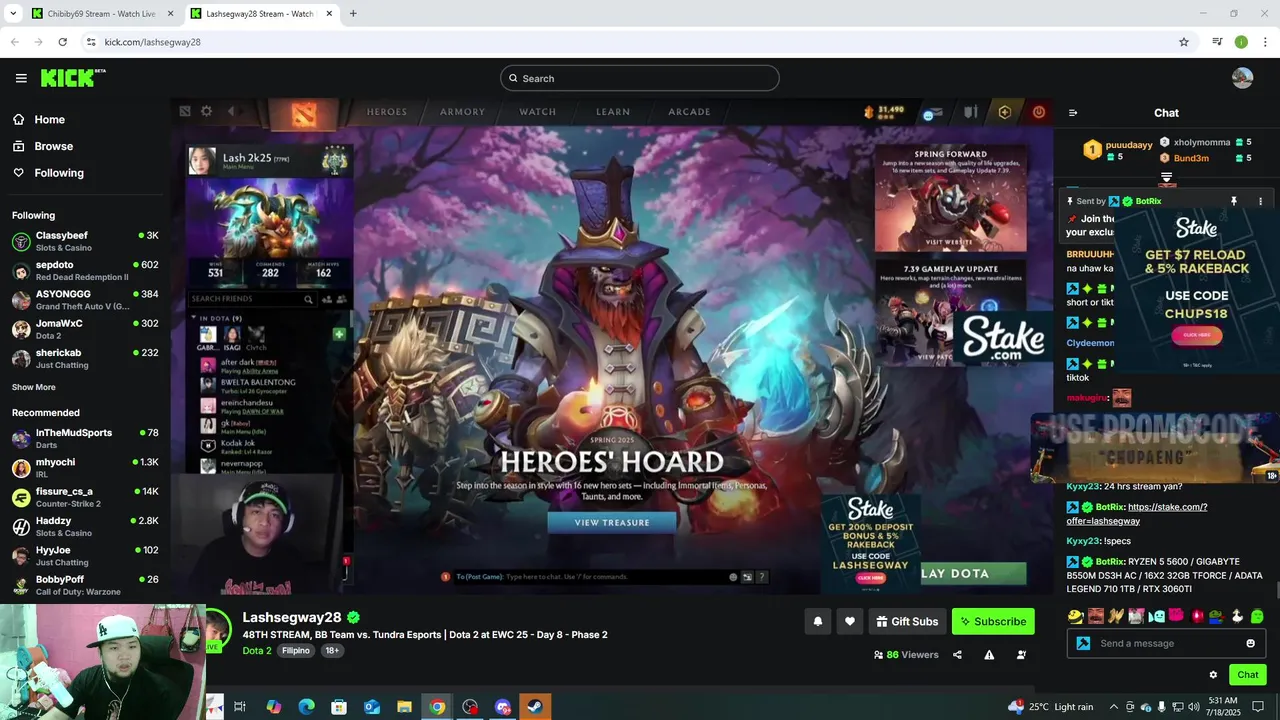Viewport: 1280px width, 720px height.
Task: Click Bund3m on gifter leaderboard
Action: pyautogui.click(x=1191, y=158)
